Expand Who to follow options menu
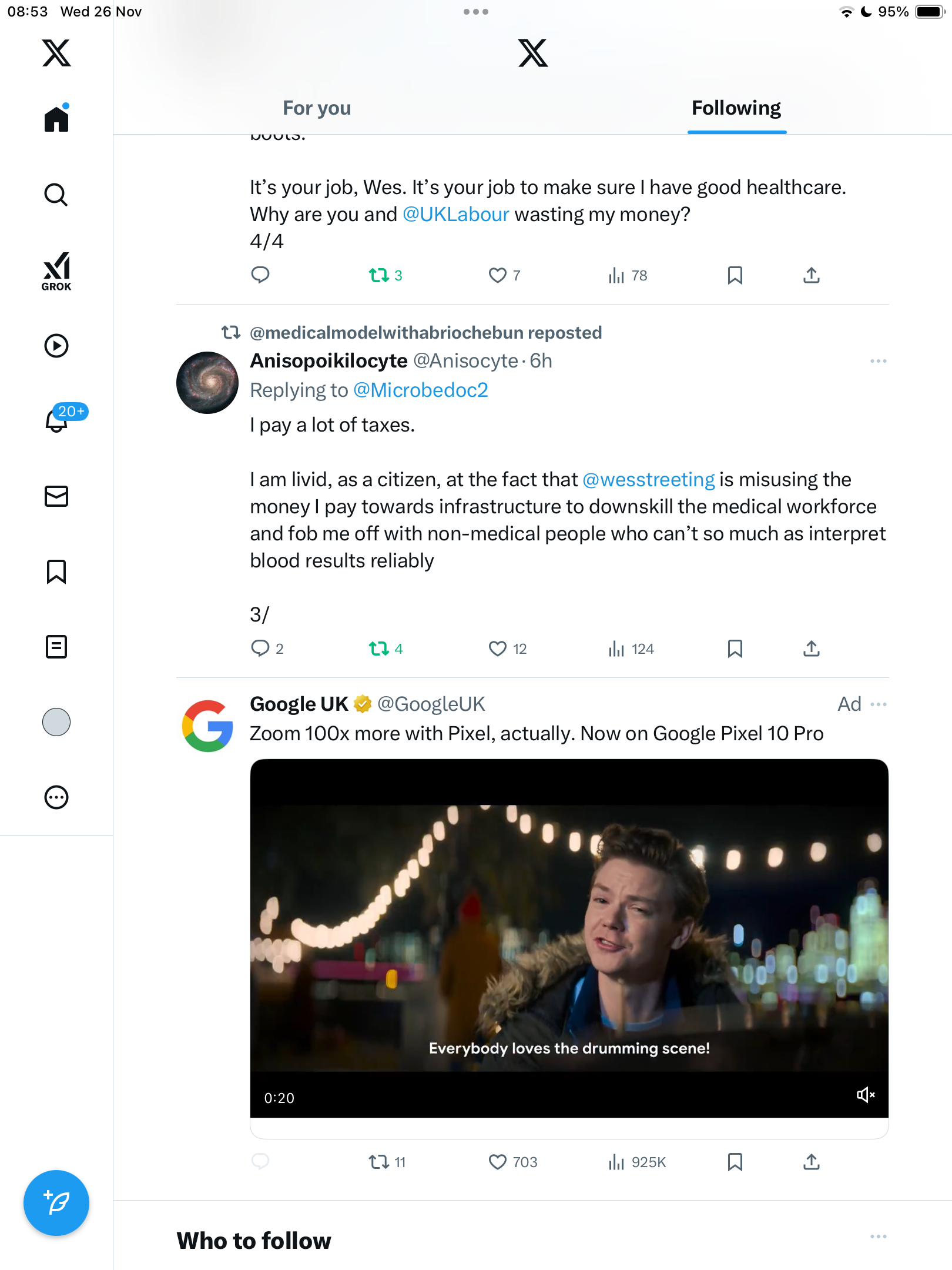Viewport: 952px width, 1270px height. (x=878, y=1237)
